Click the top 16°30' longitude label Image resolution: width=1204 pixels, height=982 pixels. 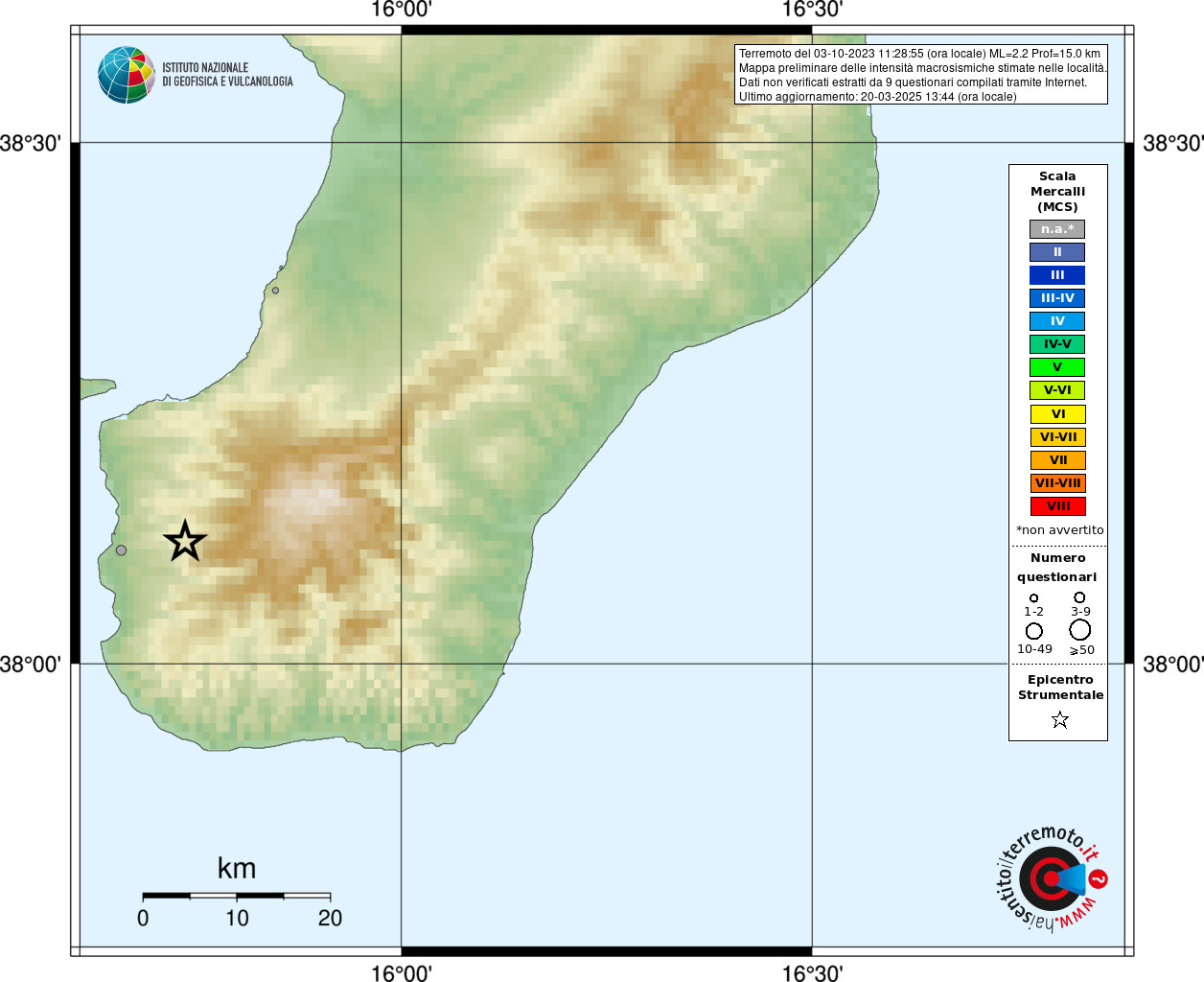tap(812, 11)
